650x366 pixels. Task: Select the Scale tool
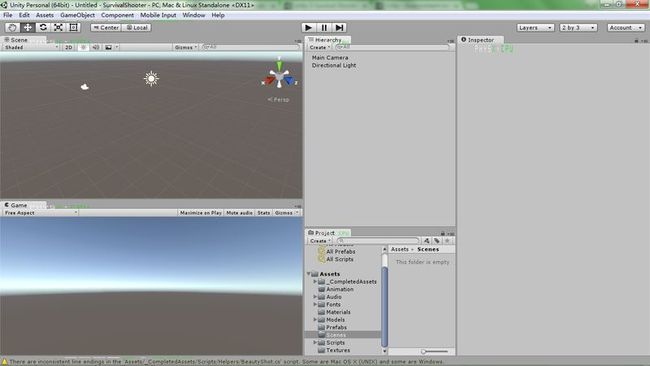click(58, 28)
